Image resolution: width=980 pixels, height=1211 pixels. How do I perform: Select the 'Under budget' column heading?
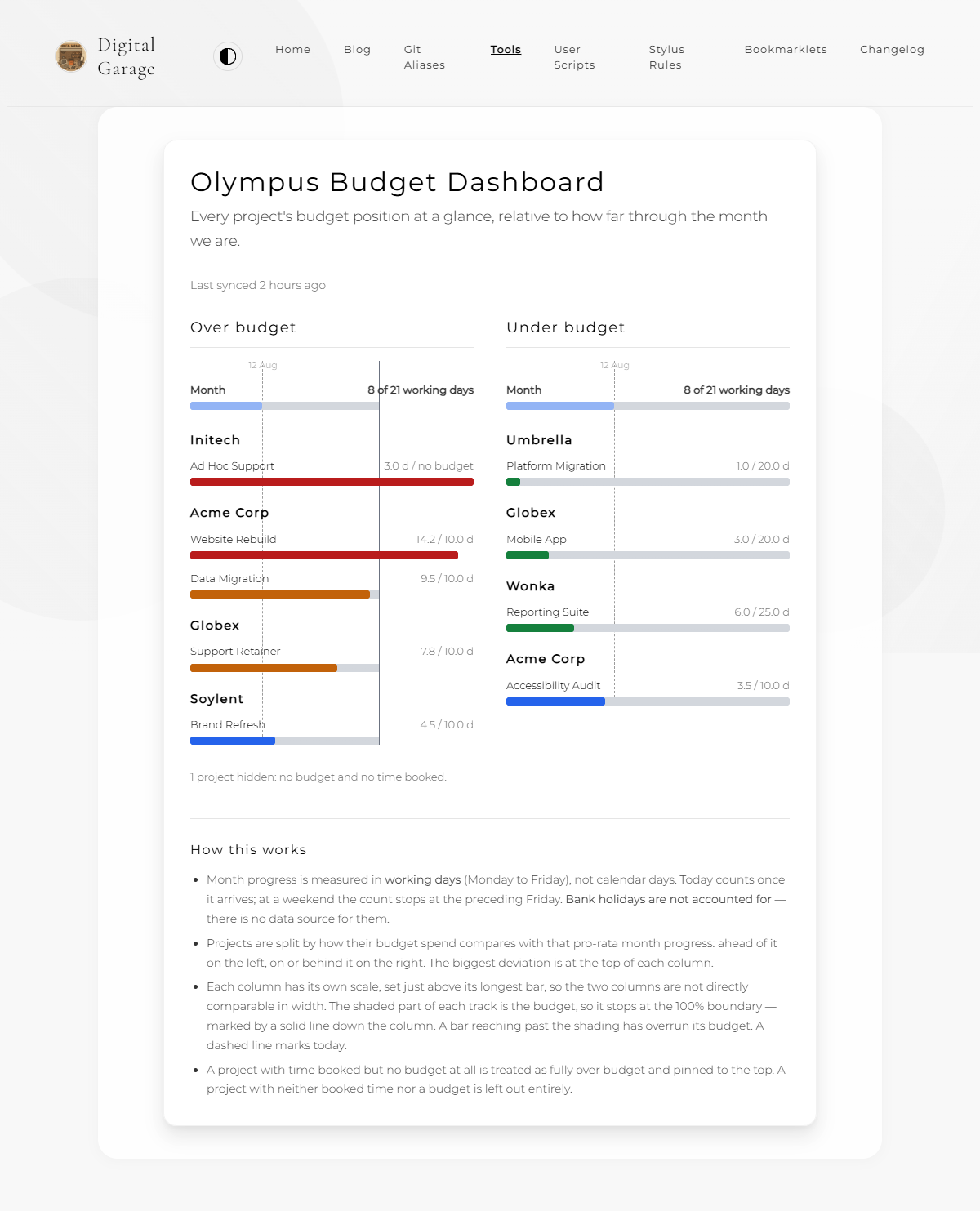(x=565, y=327)
